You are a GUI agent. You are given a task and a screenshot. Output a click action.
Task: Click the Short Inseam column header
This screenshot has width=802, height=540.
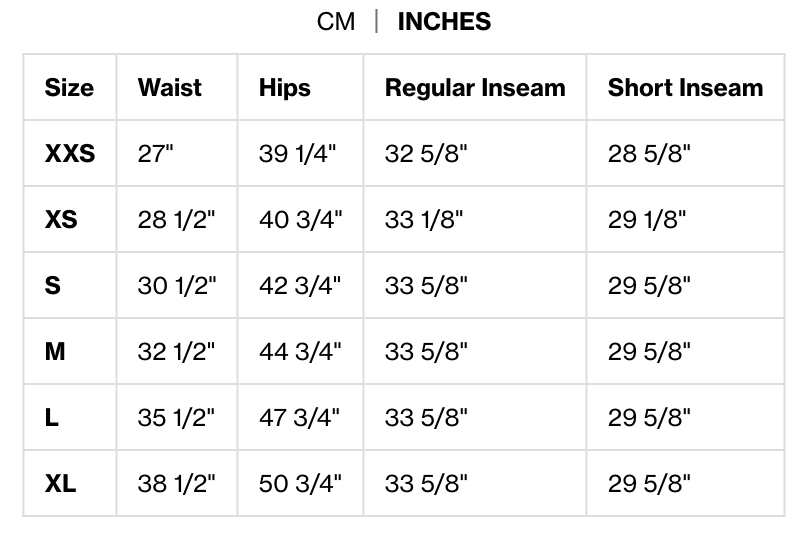point(685,87)
